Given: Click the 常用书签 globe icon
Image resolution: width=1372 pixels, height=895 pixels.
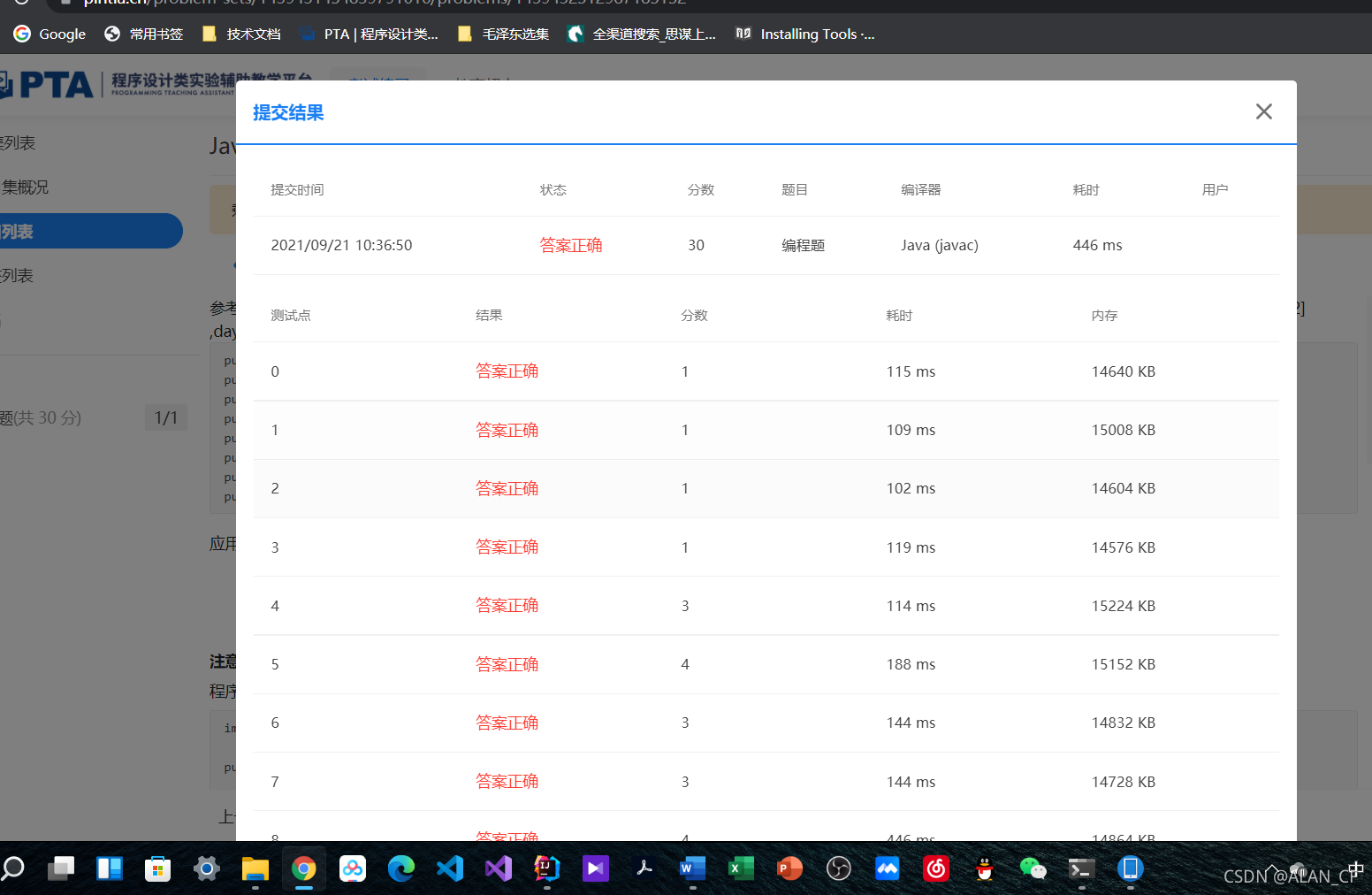Looking at the screenshot, I should pos(112,34).
